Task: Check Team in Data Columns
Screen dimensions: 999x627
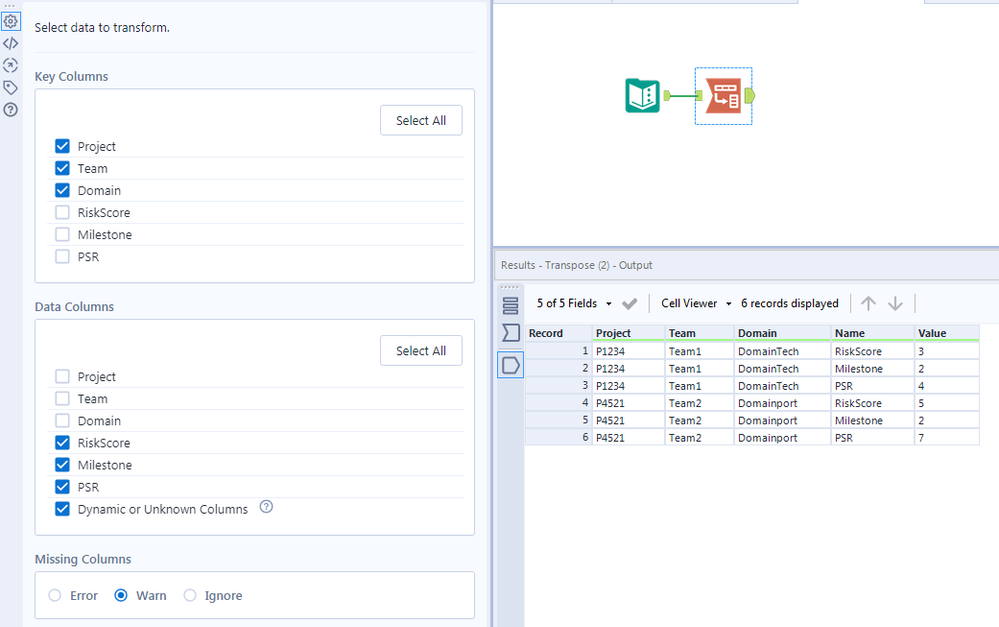Action: (62, 399)
